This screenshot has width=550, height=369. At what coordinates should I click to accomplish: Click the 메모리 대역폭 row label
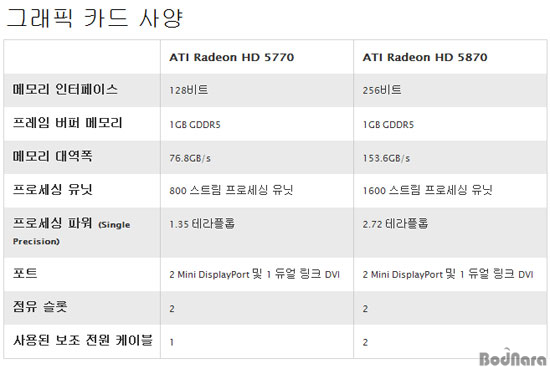coord(53,156)
